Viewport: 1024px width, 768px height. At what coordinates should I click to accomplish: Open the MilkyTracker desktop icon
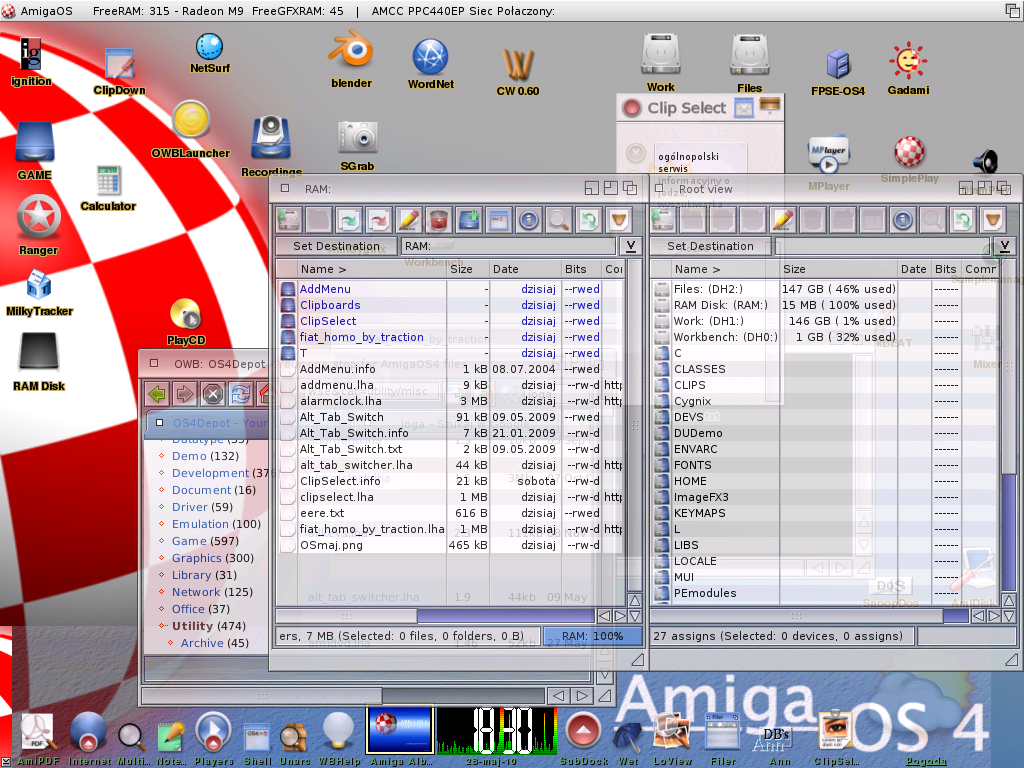pyautogui.click(x=39, y=292)
